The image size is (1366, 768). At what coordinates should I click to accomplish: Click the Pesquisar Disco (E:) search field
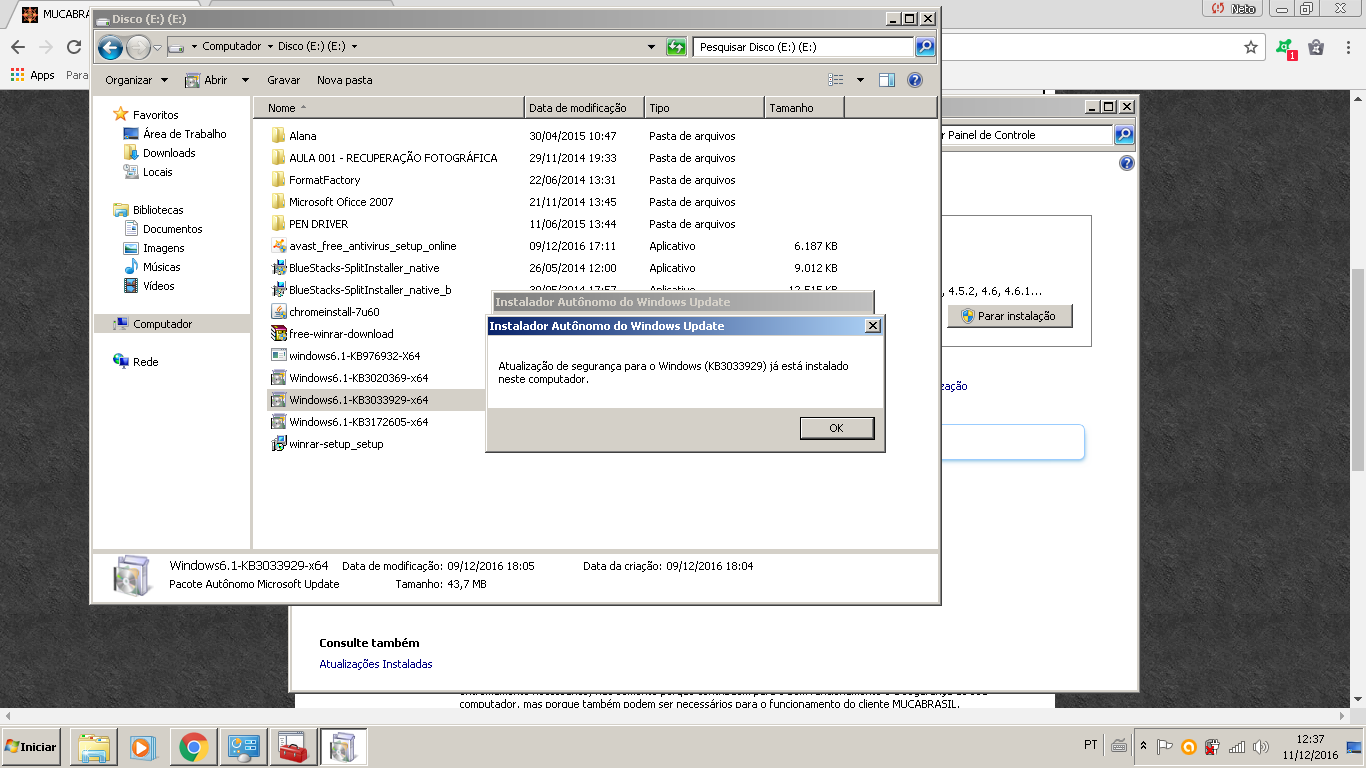[x=803, y=47]
